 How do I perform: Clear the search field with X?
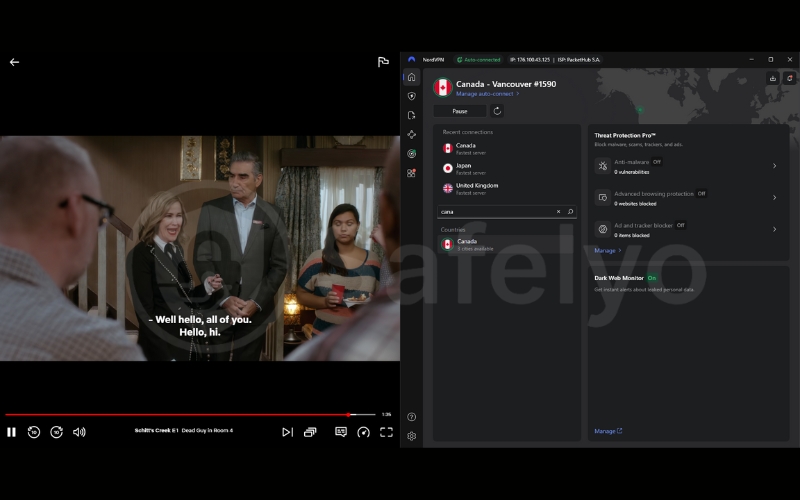[558, 212]
